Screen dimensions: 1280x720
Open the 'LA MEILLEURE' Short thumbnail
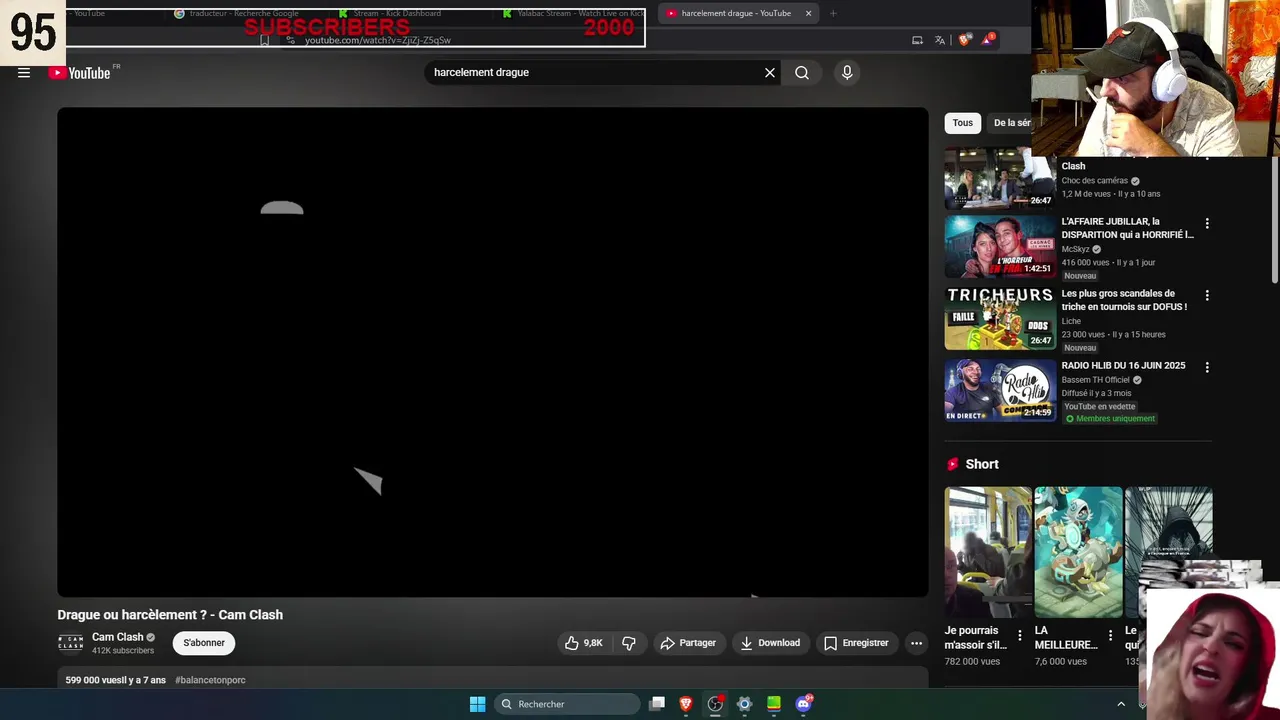pyautogui.click(x=1078, y=552)
